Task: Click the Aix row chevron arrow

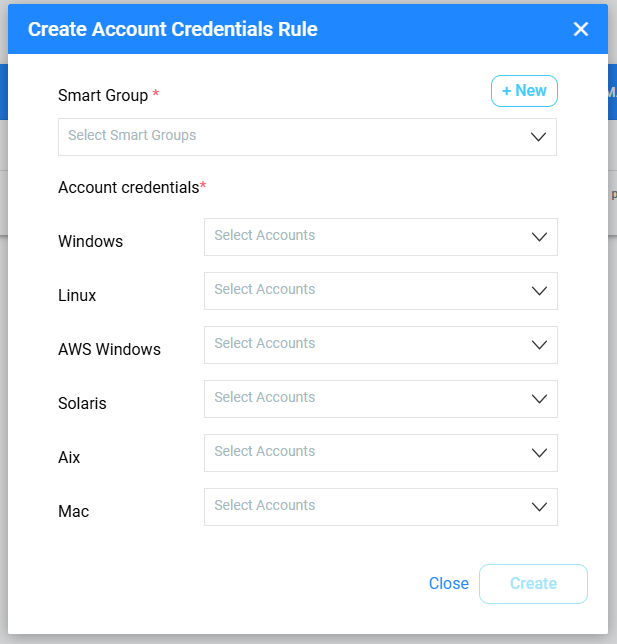Action: (x=540, y=453)
